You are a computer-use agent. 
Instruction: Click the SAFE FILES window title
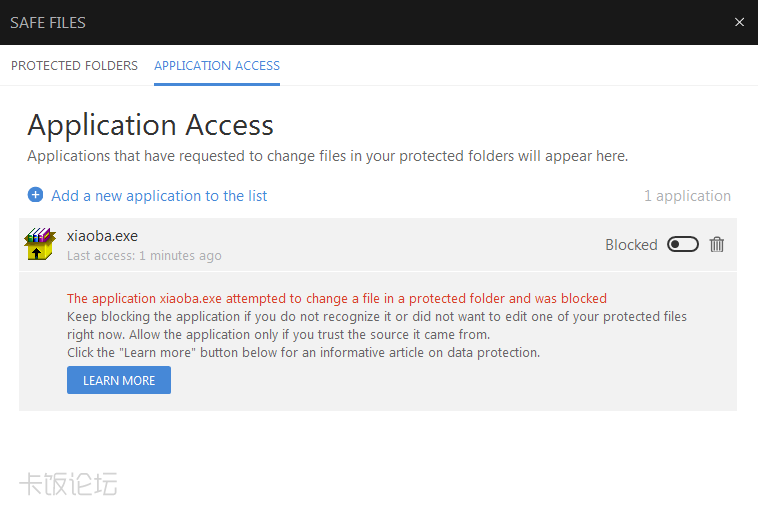click(x=48, y=22)
